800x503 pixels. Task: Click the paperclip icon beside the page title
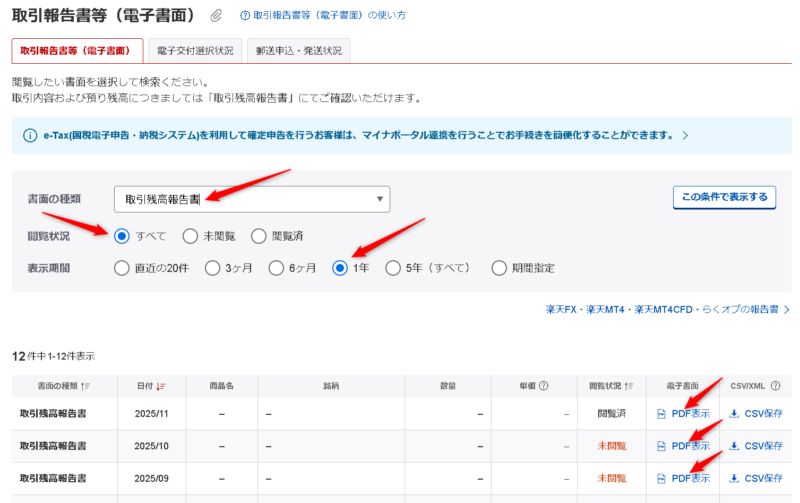tap(217, 16)
